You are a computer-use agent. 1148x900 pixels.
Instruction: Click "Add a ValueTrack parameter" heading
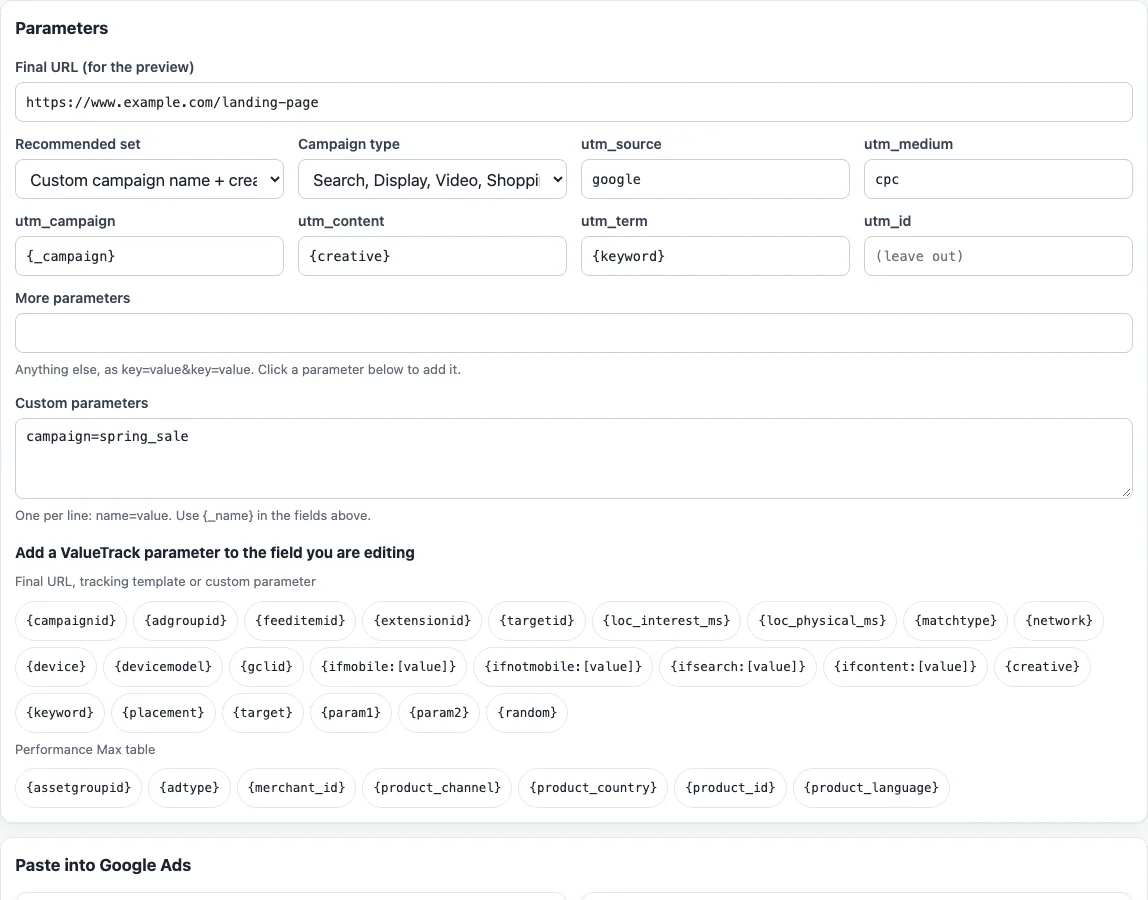click(x=215, y=553)
